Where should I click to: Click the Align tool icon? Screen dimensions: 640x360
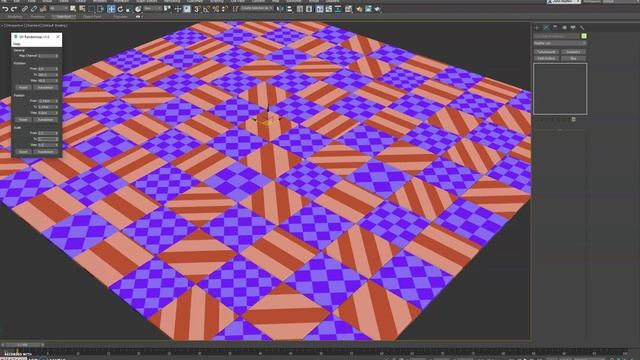point(289,9)
